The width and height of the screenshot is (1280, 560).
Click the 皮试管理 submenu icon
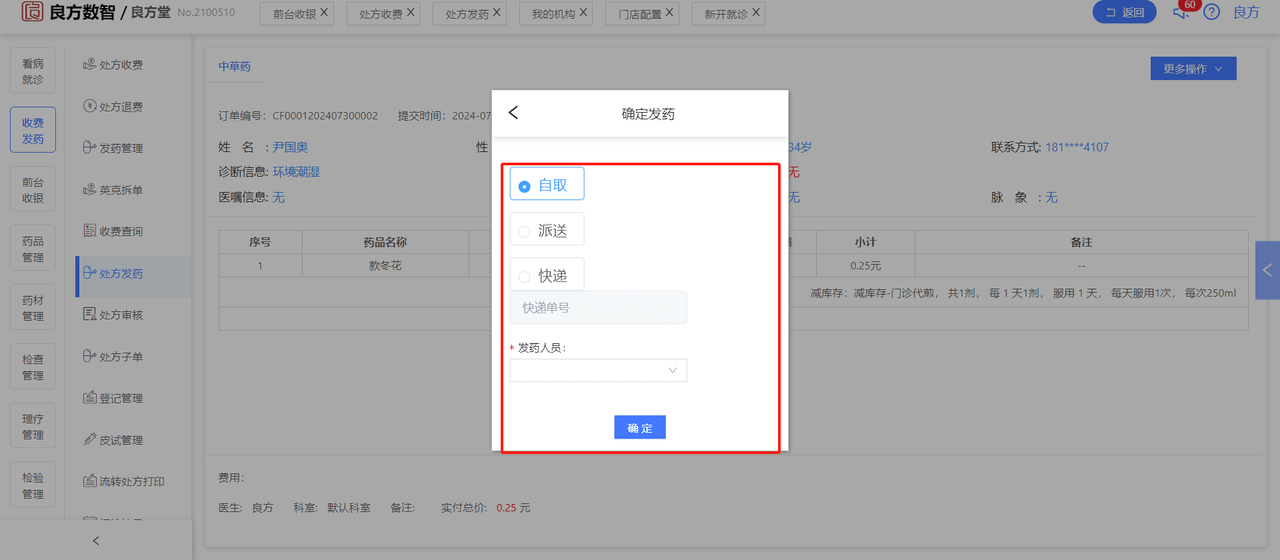[90, 440]
